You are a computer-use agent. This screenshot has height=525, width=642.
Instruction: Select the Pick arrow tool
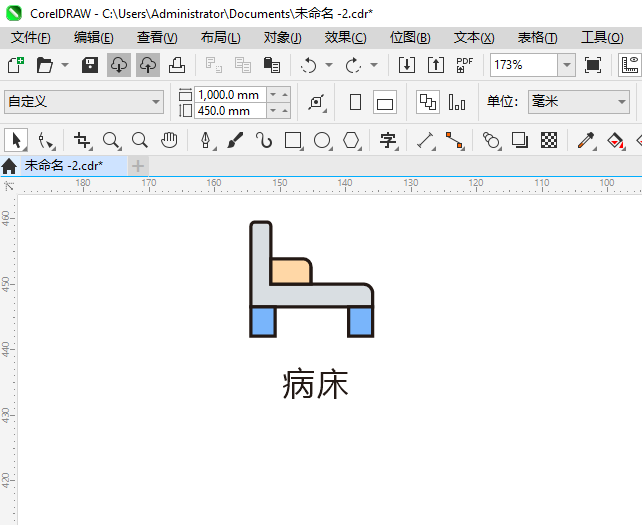16,140
